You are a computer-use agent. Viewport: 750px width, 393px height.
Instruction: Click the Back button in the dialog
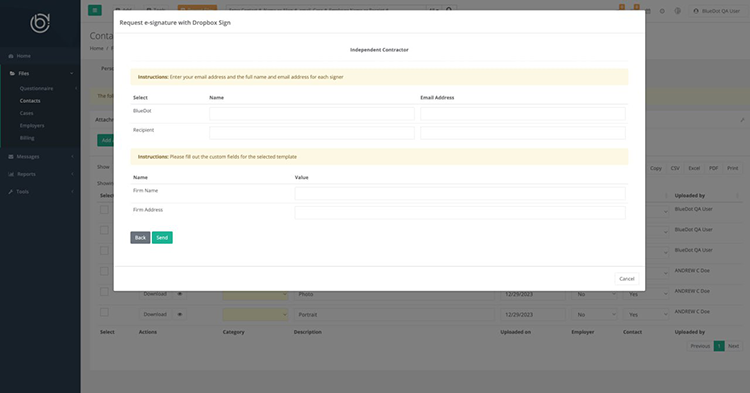point(140,238)
